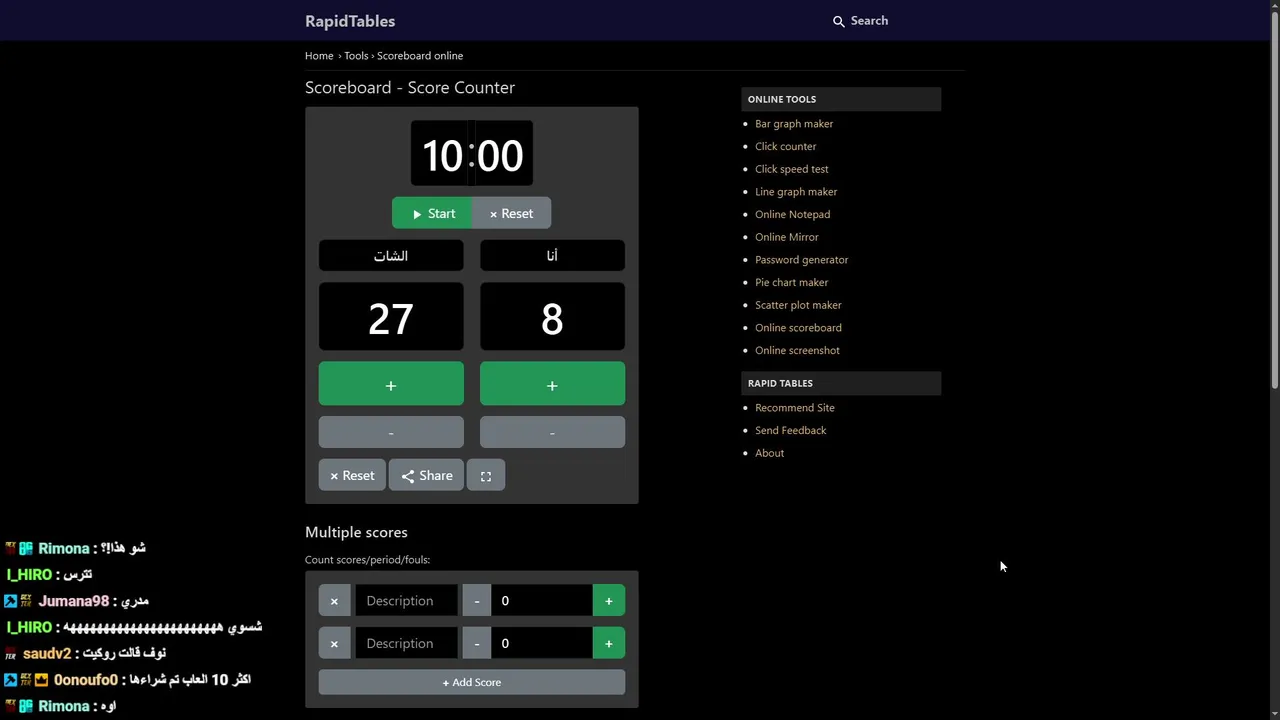Open Online Mirror tool

(x=786, y=237)
